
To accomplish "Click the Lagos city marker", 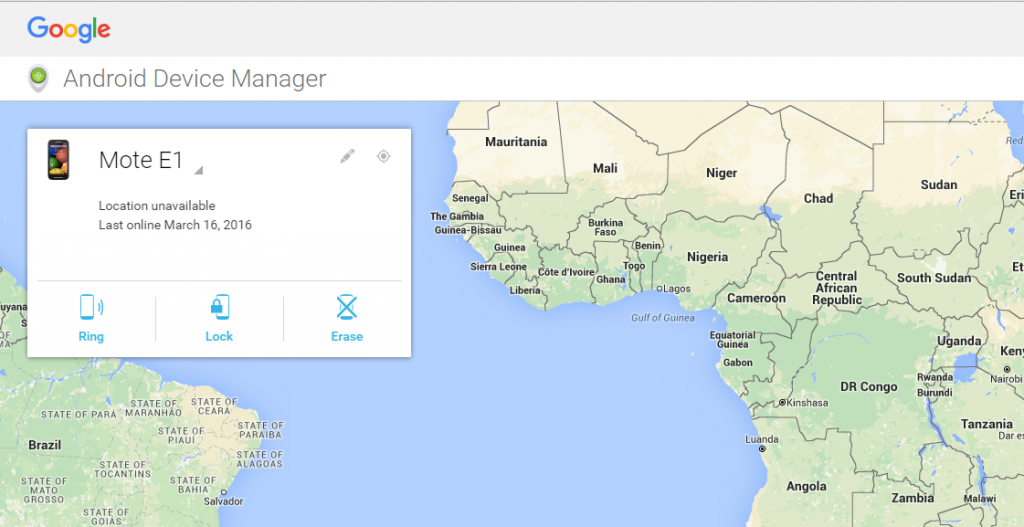I will click(659, 288).
